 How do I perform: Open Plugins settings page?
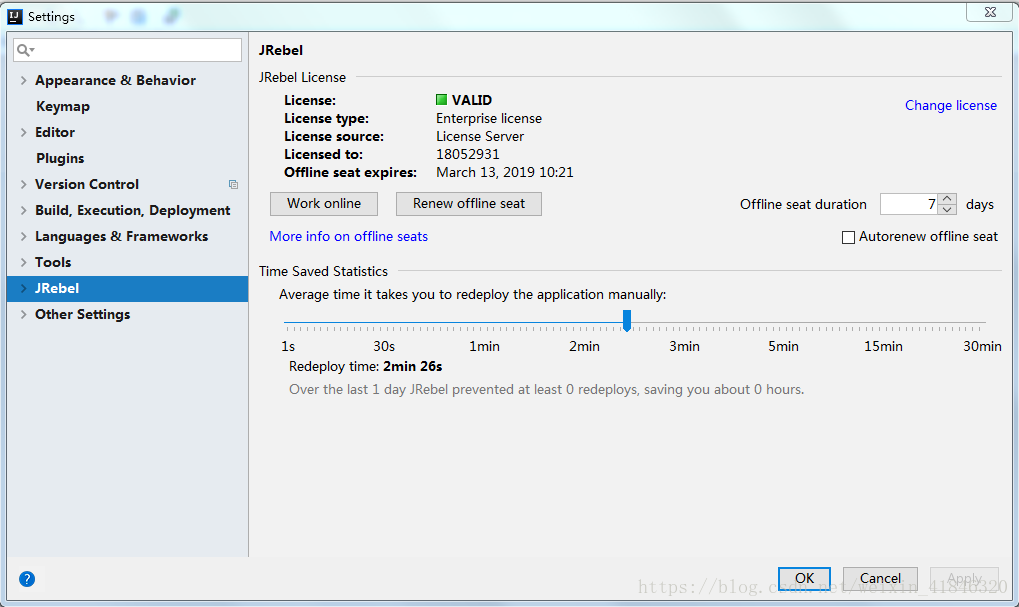[60, 159]
